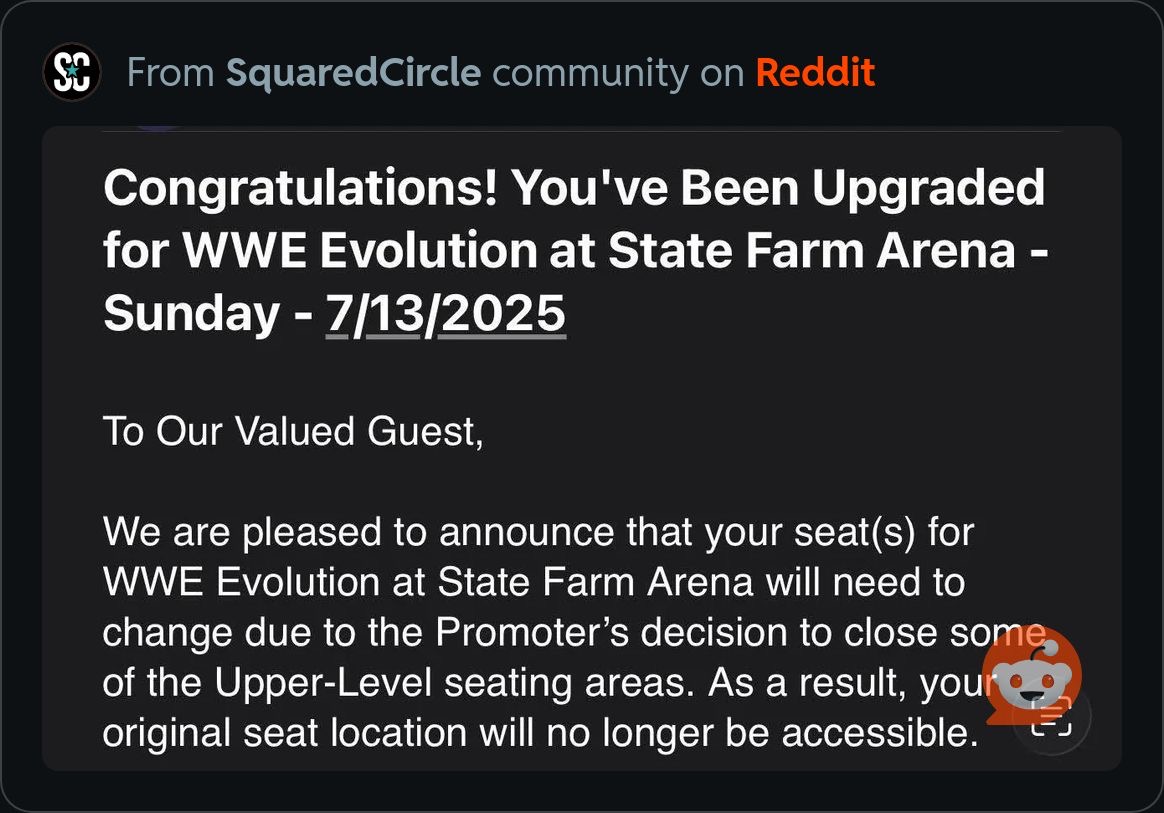This screenshot has height=813, width=1164.
Task: Click "original seat location" in the last line
Action: (x=284, y=733)
